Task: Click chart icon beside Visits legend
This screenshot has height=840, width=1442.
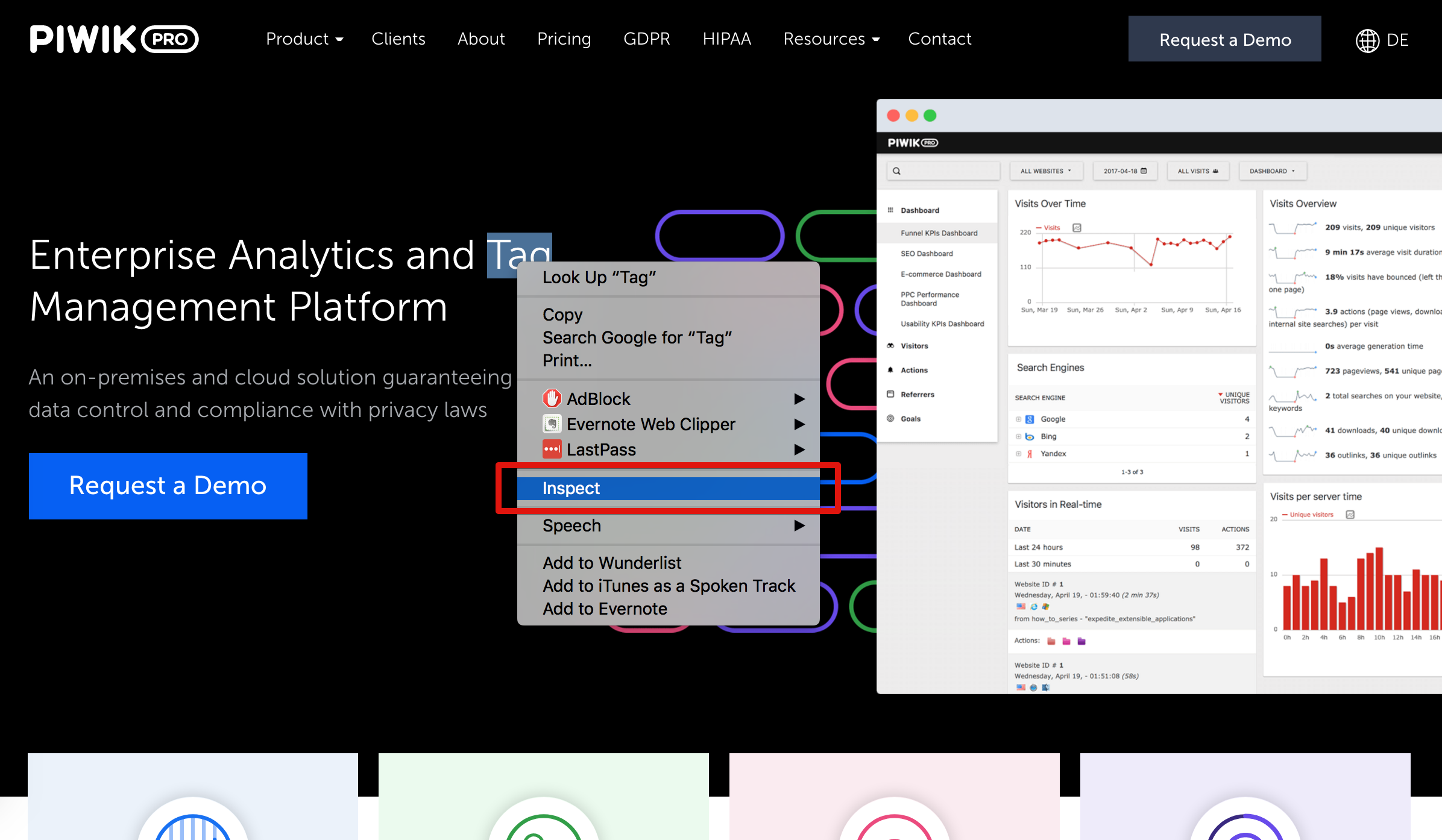Action: (x=1077, y=228)
